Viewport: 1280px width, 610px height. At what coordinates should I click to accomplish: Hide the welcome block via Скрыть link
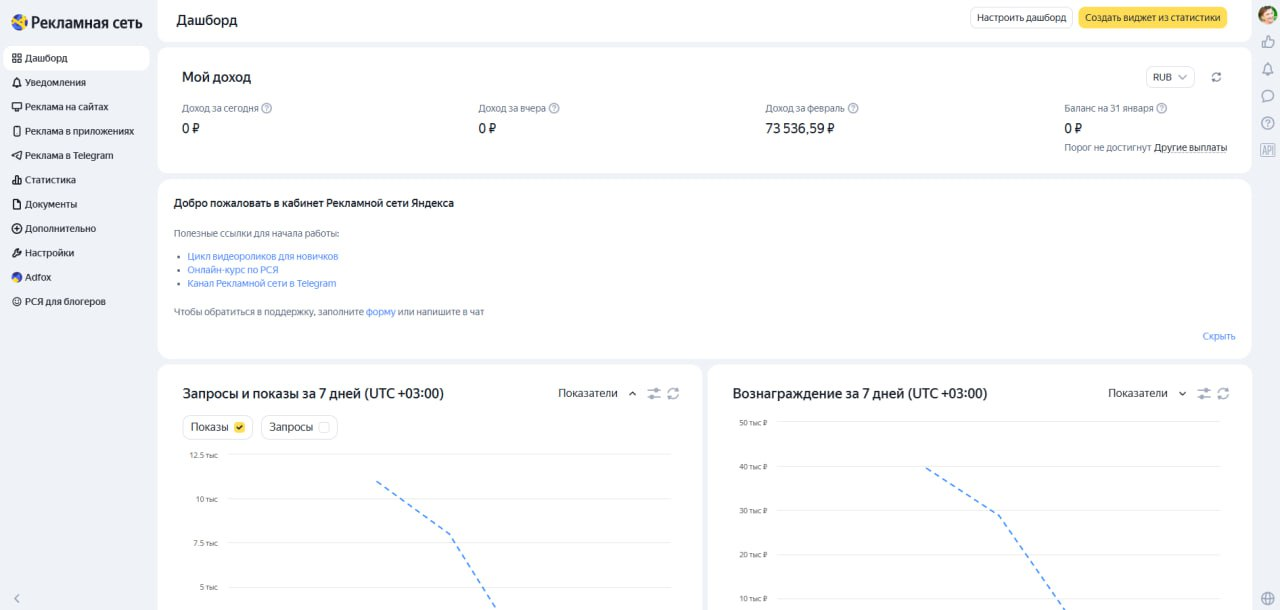point(1218,336)
